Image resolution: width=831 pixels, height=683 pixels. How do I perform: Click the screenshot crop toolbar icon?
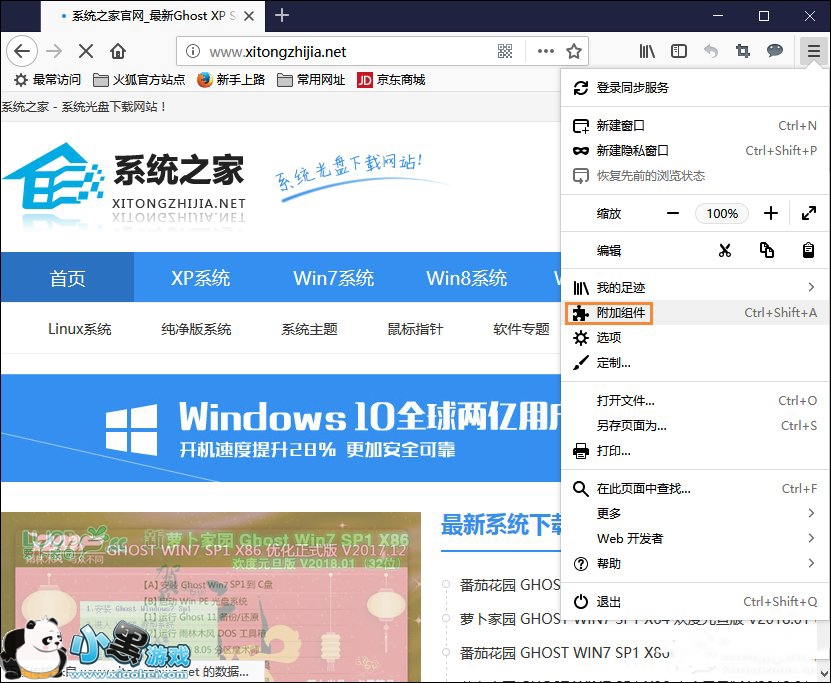click(743, 51)
